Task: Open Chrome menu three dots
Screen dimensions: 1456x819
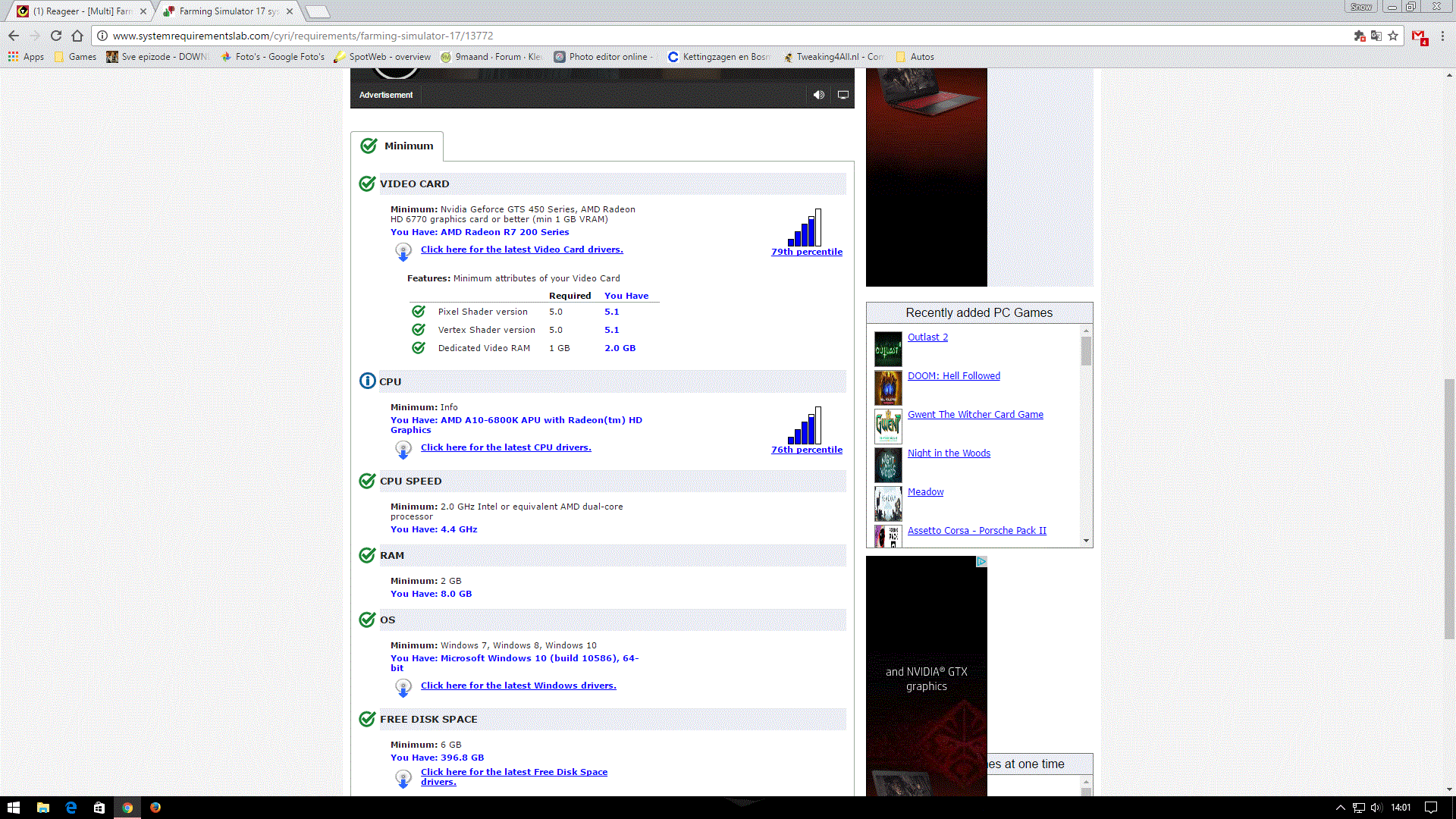Action: [x=1442, y=36]
